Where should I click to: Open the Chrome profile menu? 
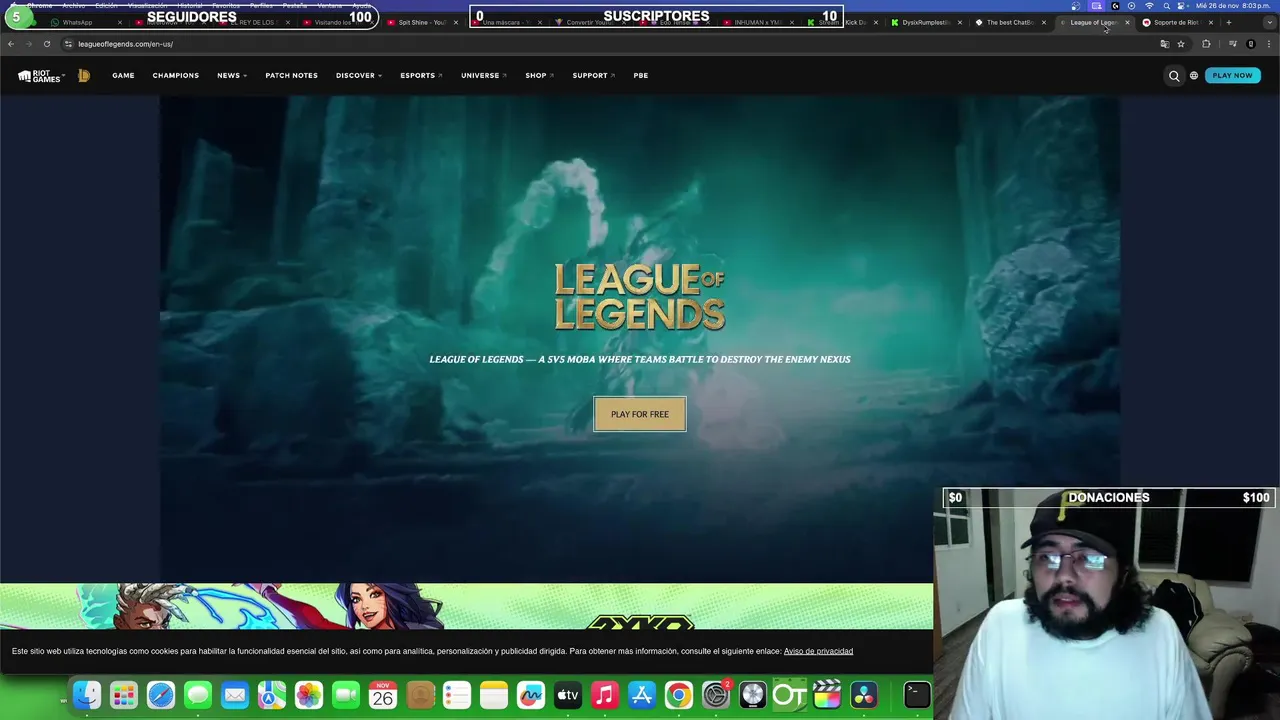tap(1250, 44)
